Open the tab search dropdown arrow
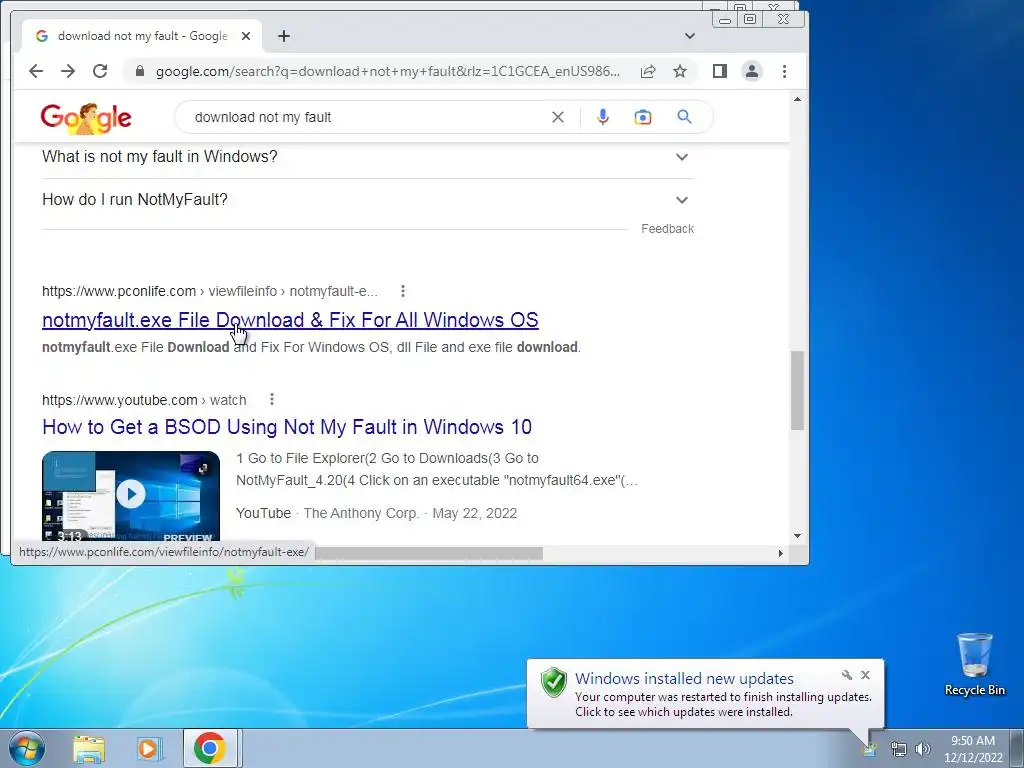 [690, 36]
